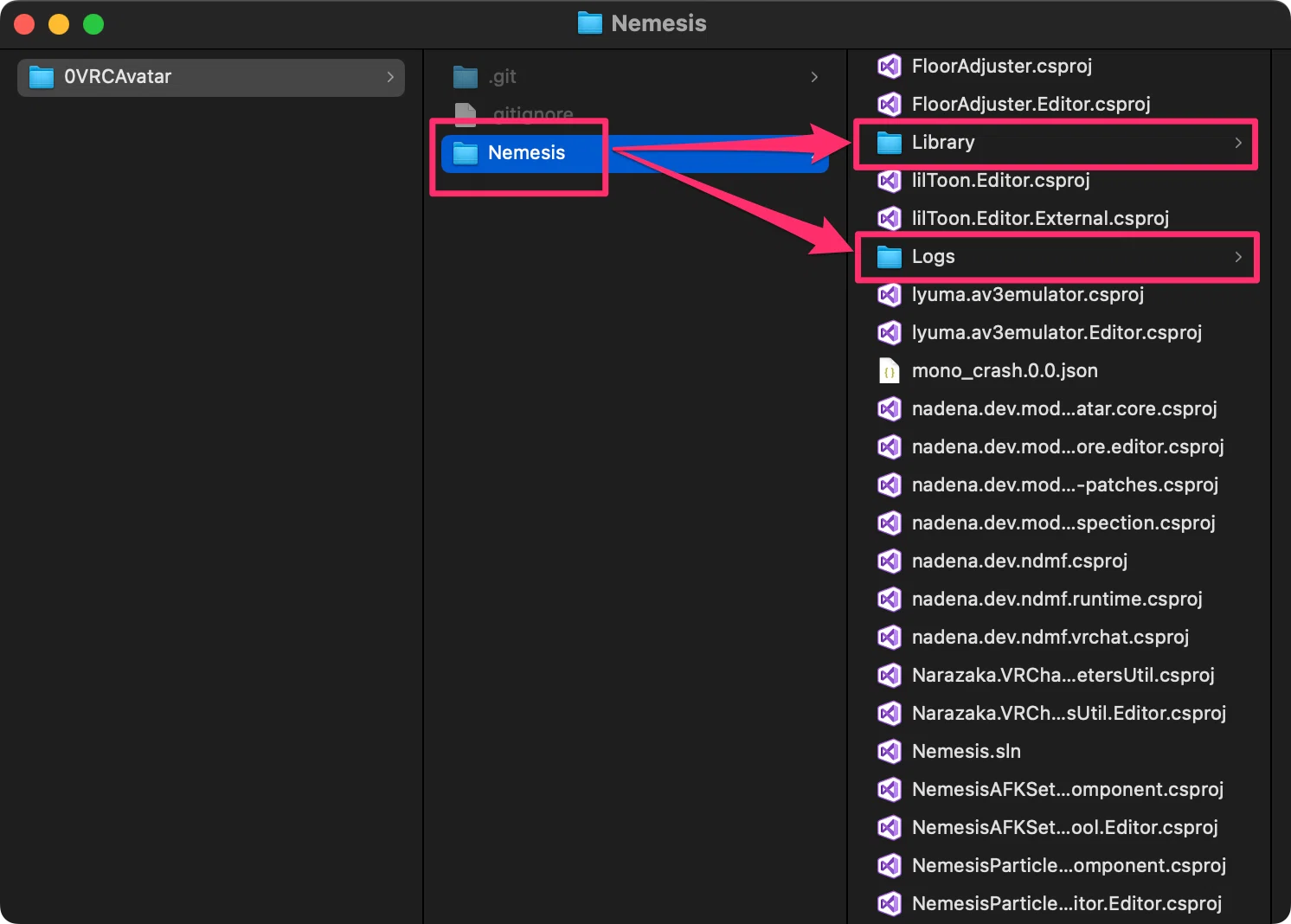Select the file named NemesisAFKSet...ool.Editor.csproj
The image size is (1291, 924).
(1065, 827)
